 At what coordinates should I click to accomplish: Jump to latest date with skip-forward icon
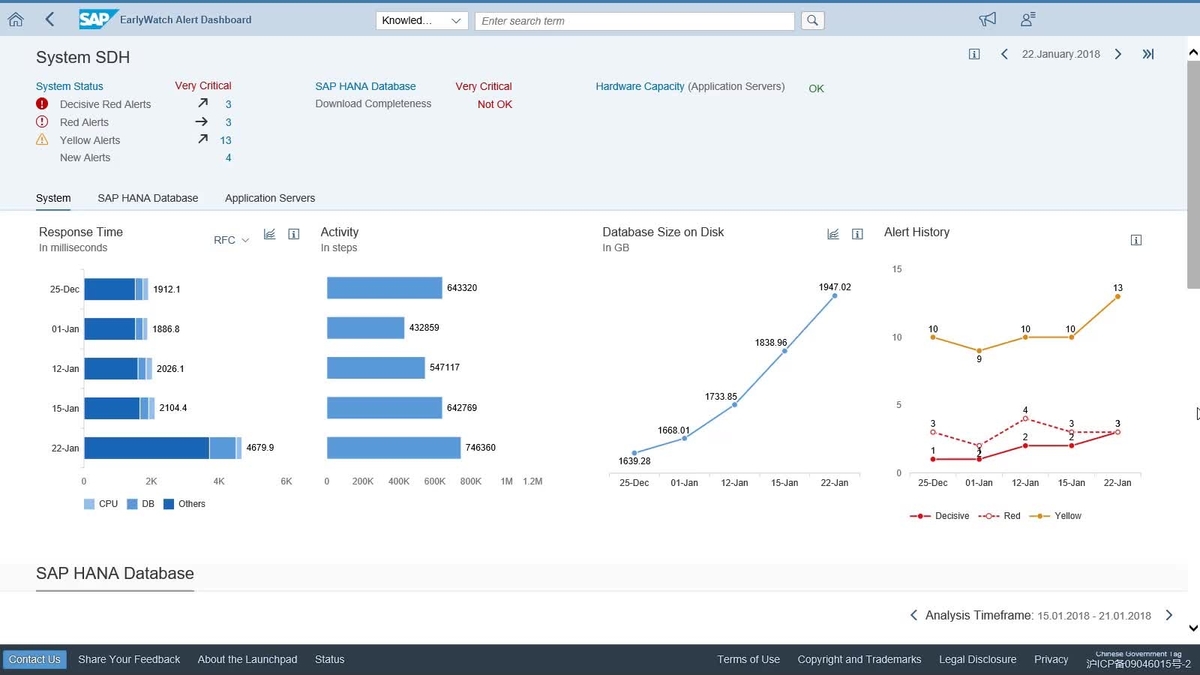[1148, 55]
